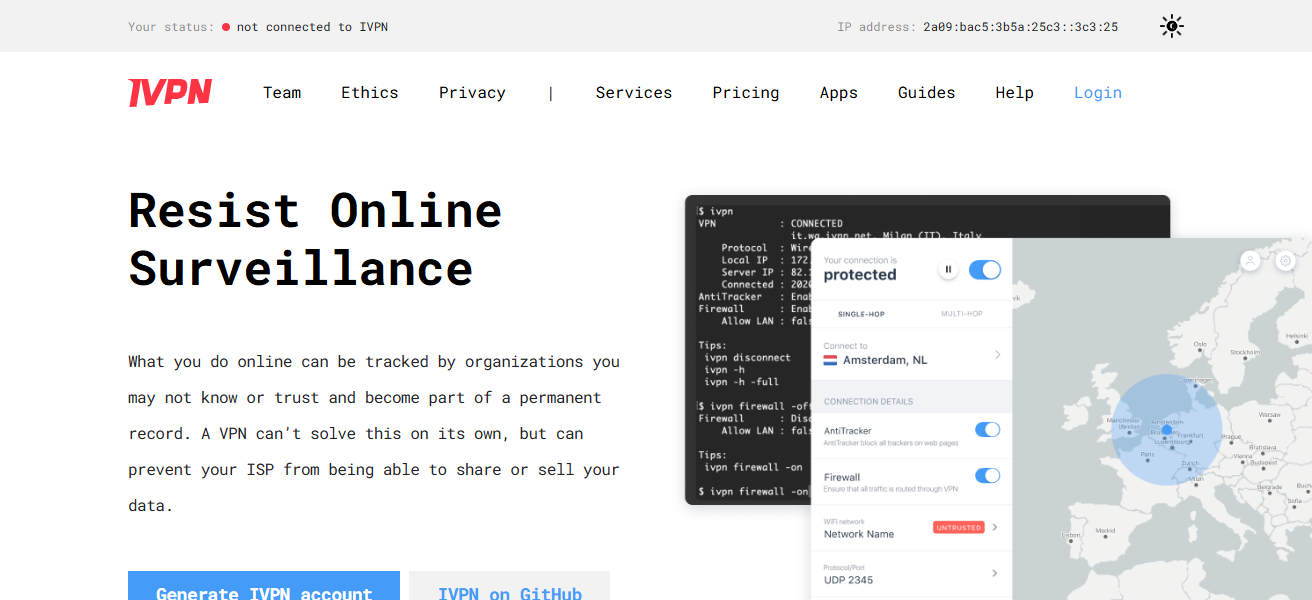
Task: Open the Help page
Action: tap(1015, 93)
